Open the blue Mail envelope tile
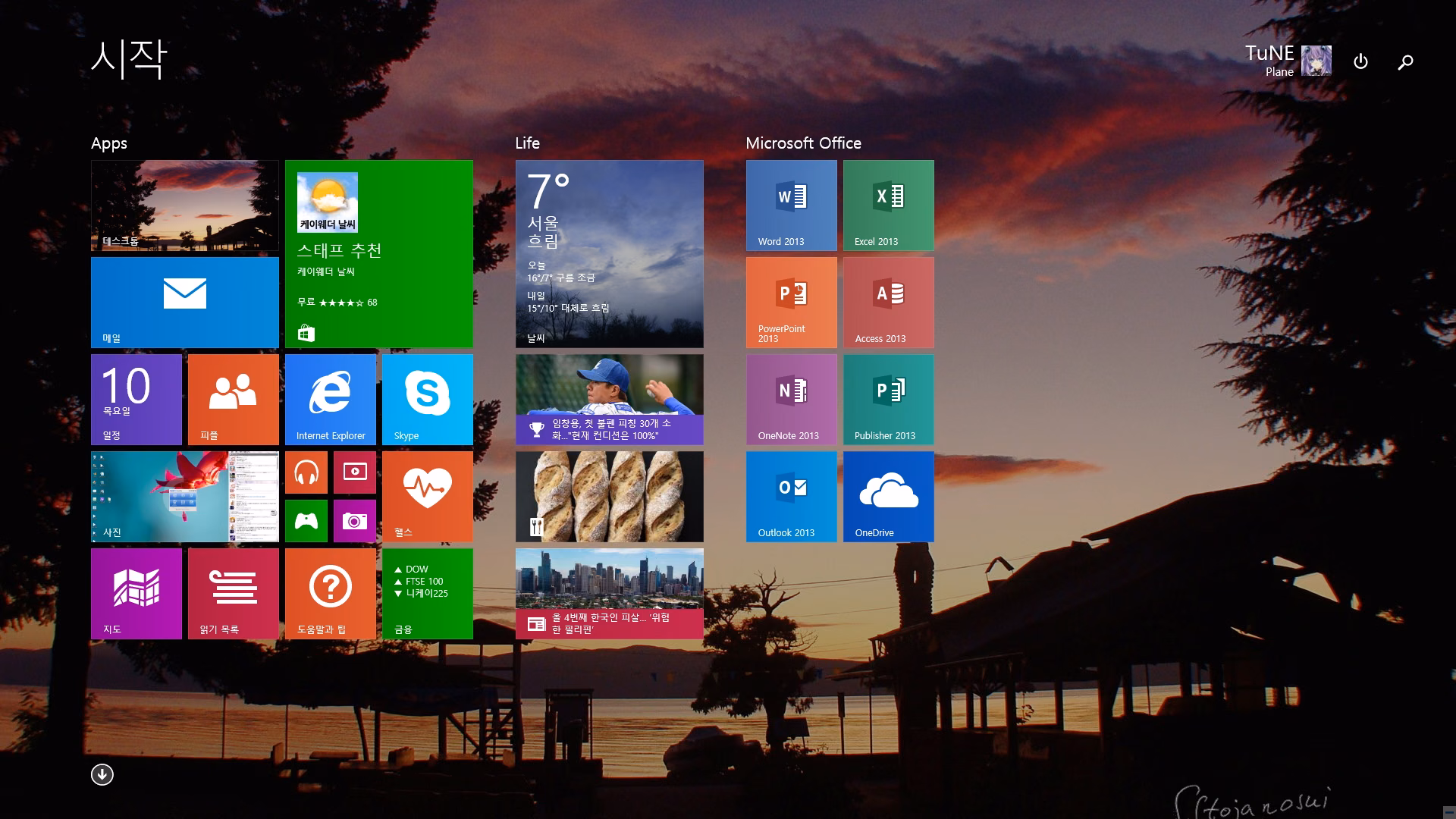The height and width of the screenshot is (819, 1456). coord(184,303)
